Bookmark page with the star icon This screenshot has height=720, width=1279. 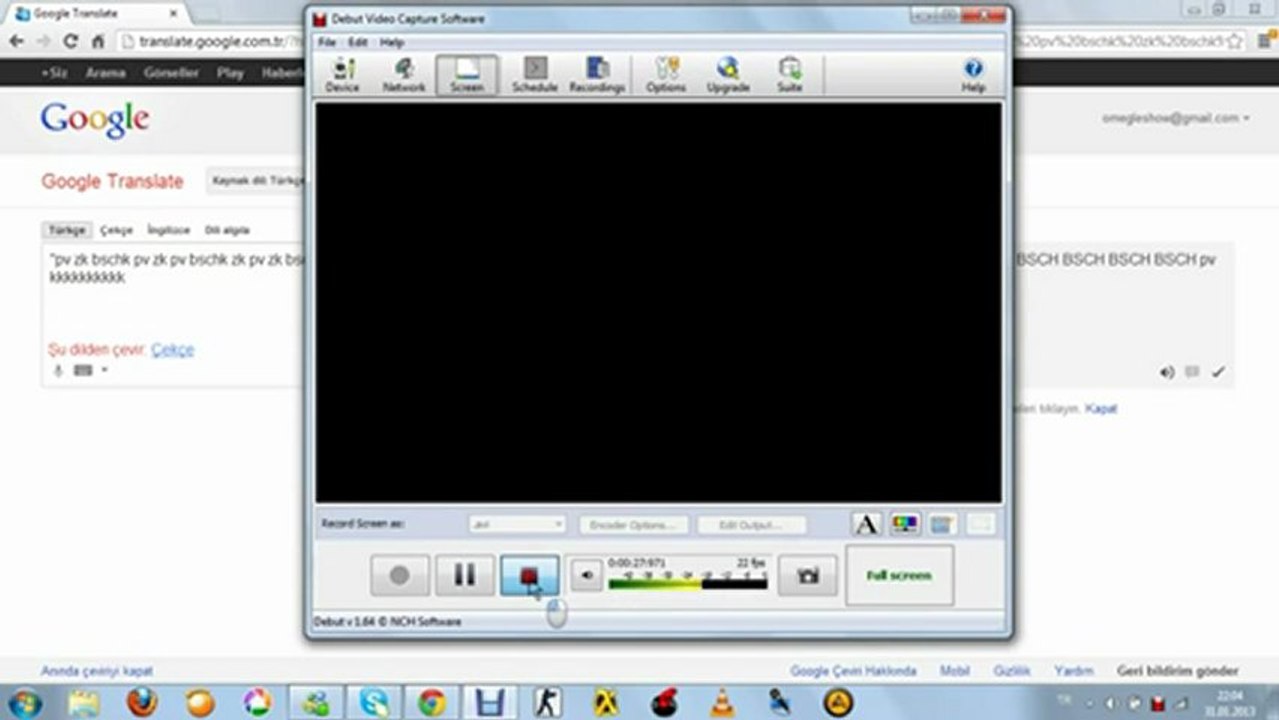1234,41
